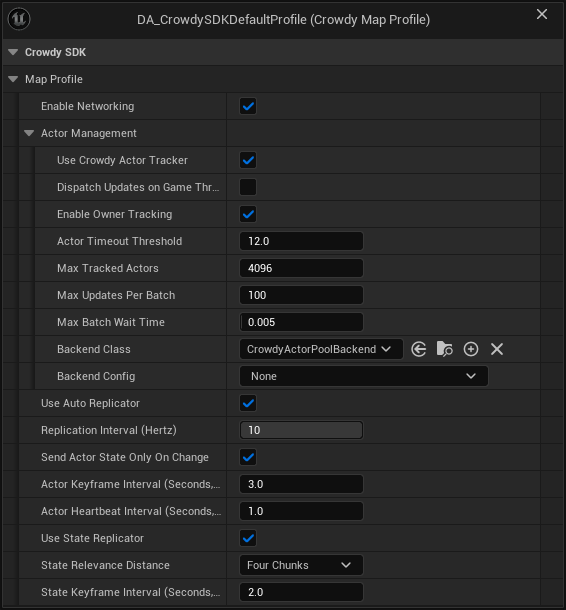Screen dimensions: 566x610
Task: Clear the Backend Class value
Action: (x=497, y=349)
